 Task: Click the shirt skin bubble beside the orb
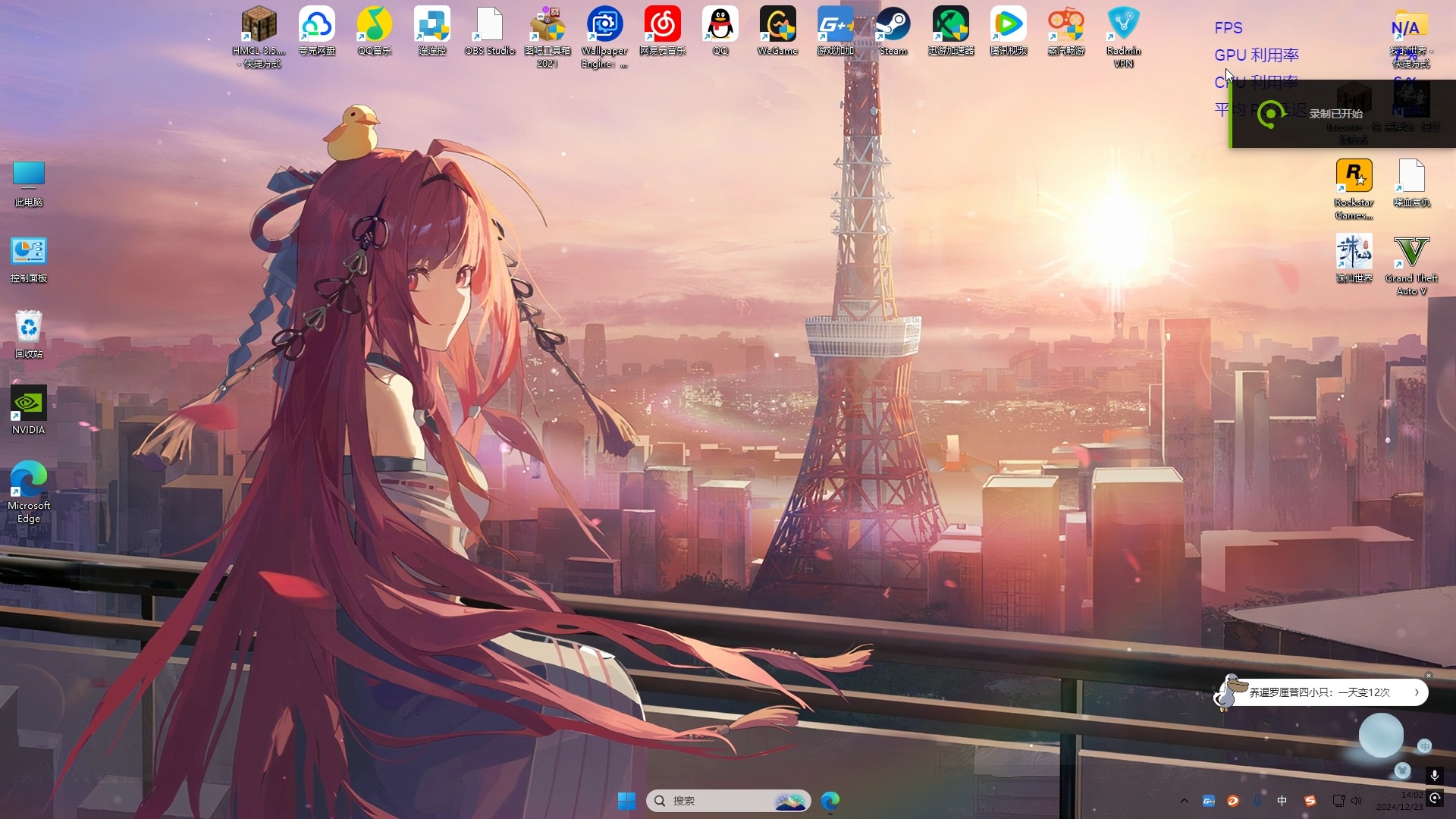[1402, 770]
